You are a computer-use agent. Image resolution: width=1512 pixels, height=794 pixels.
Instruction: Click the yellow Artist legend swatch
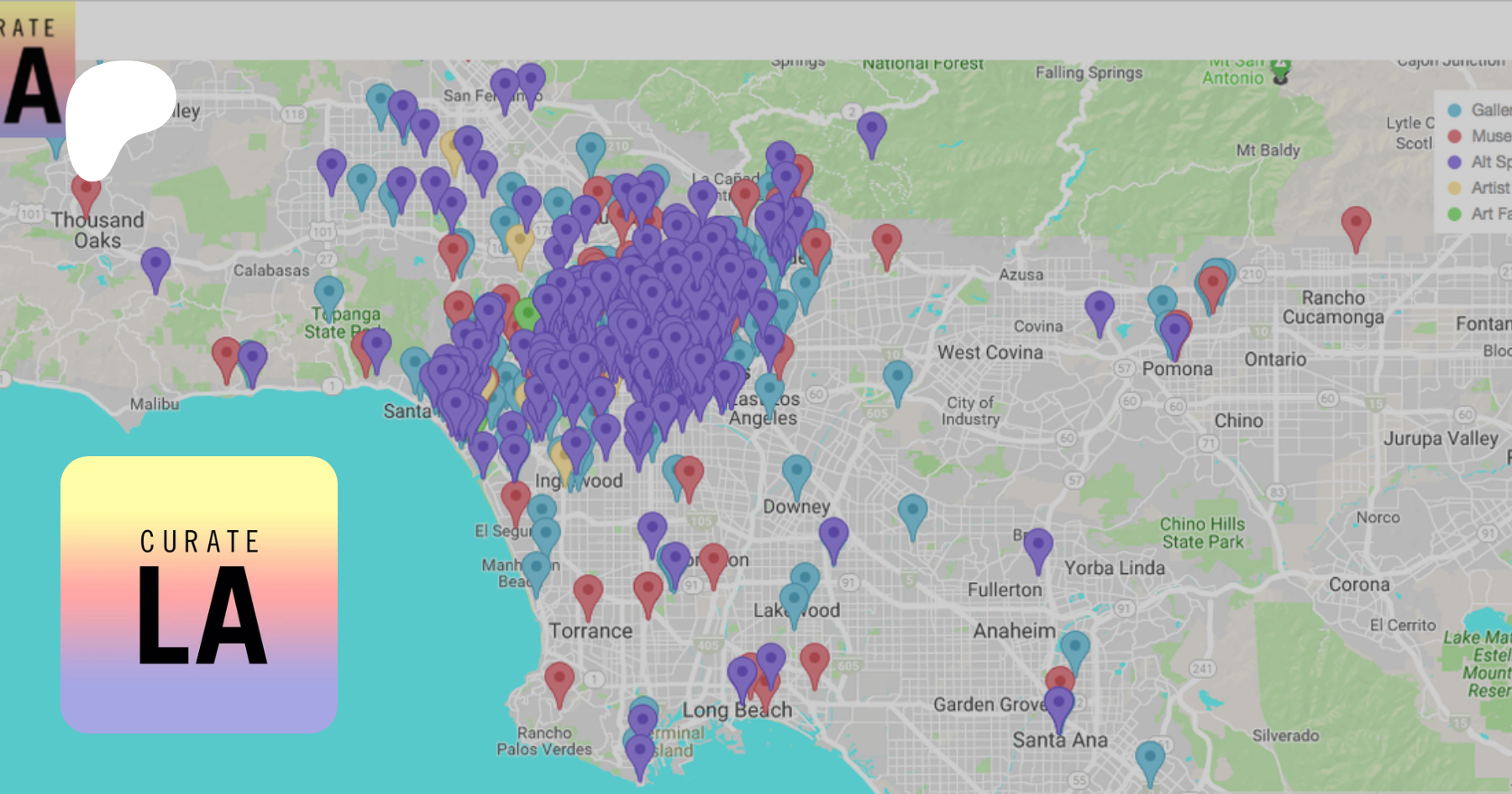click(1454, 188)
